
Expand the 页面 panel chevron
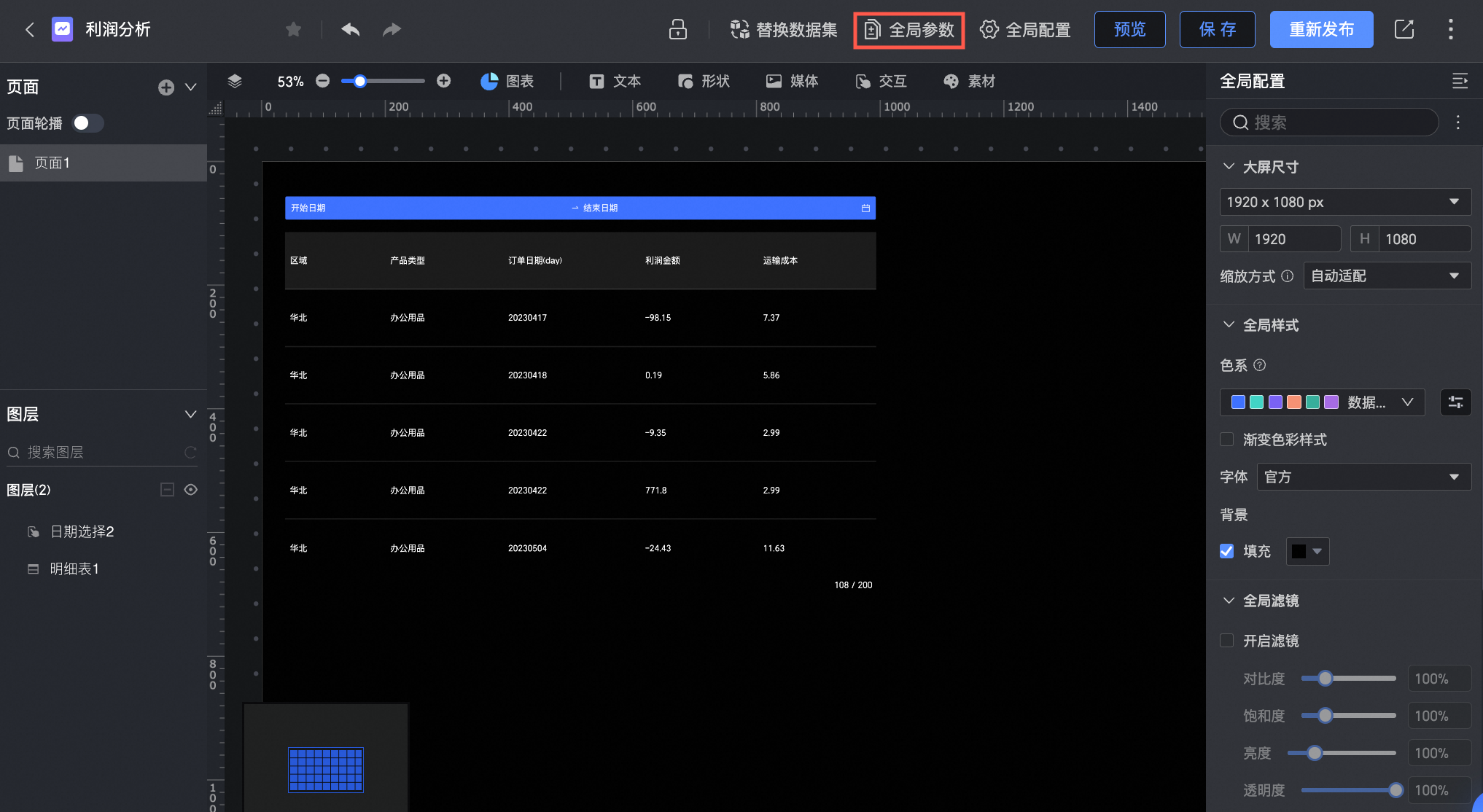pos(191,87)
